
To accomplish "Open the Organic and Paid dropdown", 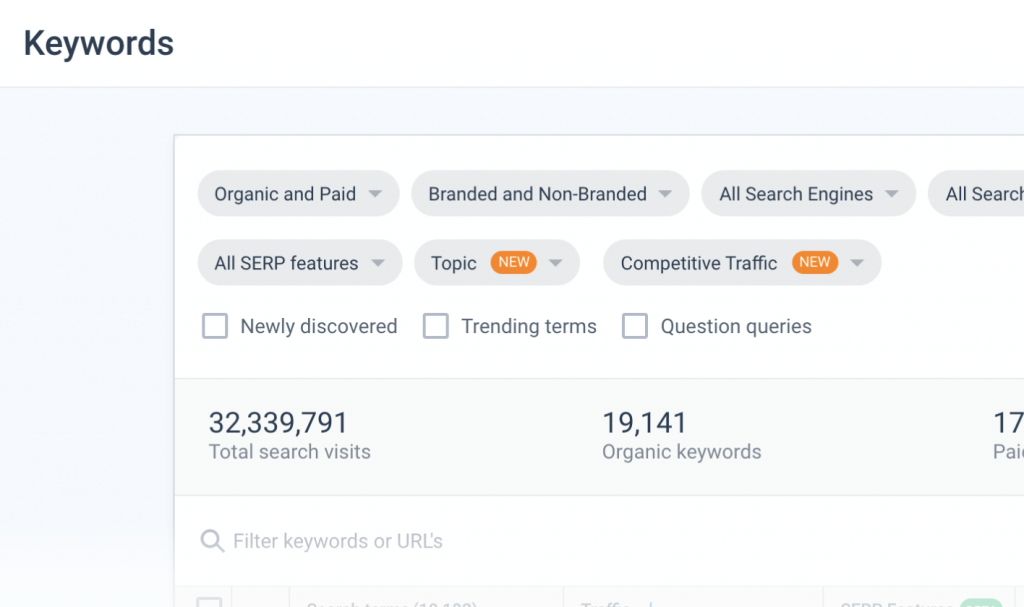I will 298,193.
